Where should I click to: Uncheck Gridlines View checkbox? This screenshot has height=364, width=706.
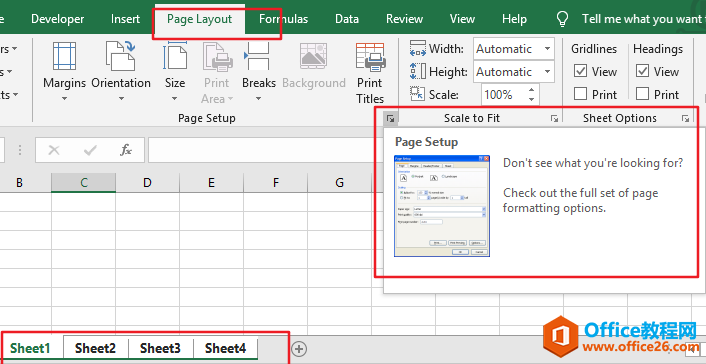coord(580,71)
